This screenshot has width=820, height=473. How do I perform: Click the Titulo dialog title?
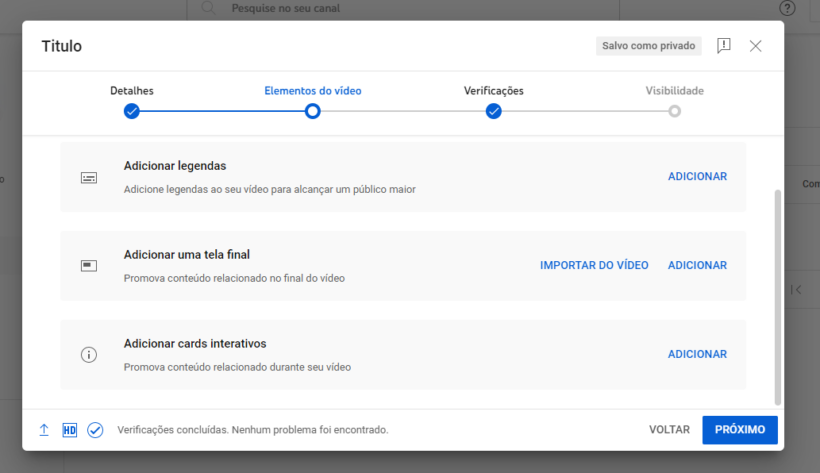[62, 46]
